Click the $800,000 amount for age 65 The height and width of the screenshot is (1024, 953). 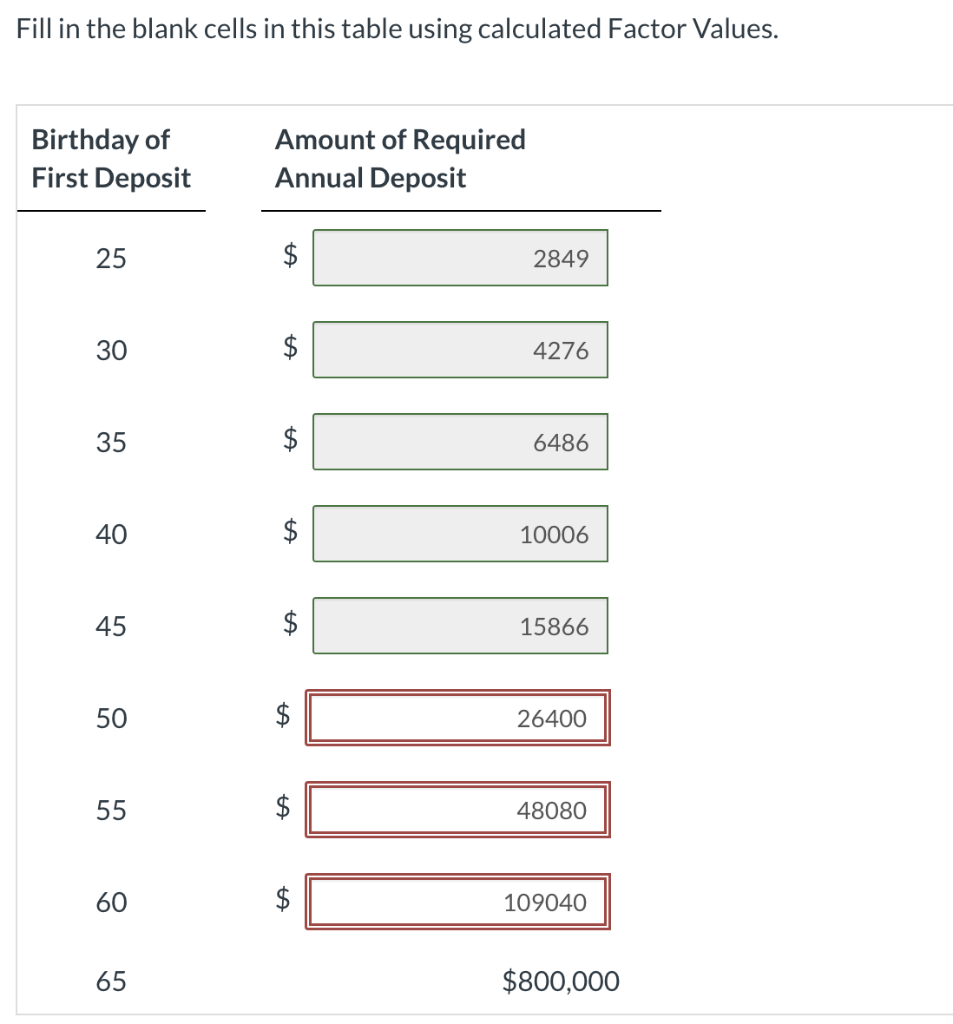561,981
